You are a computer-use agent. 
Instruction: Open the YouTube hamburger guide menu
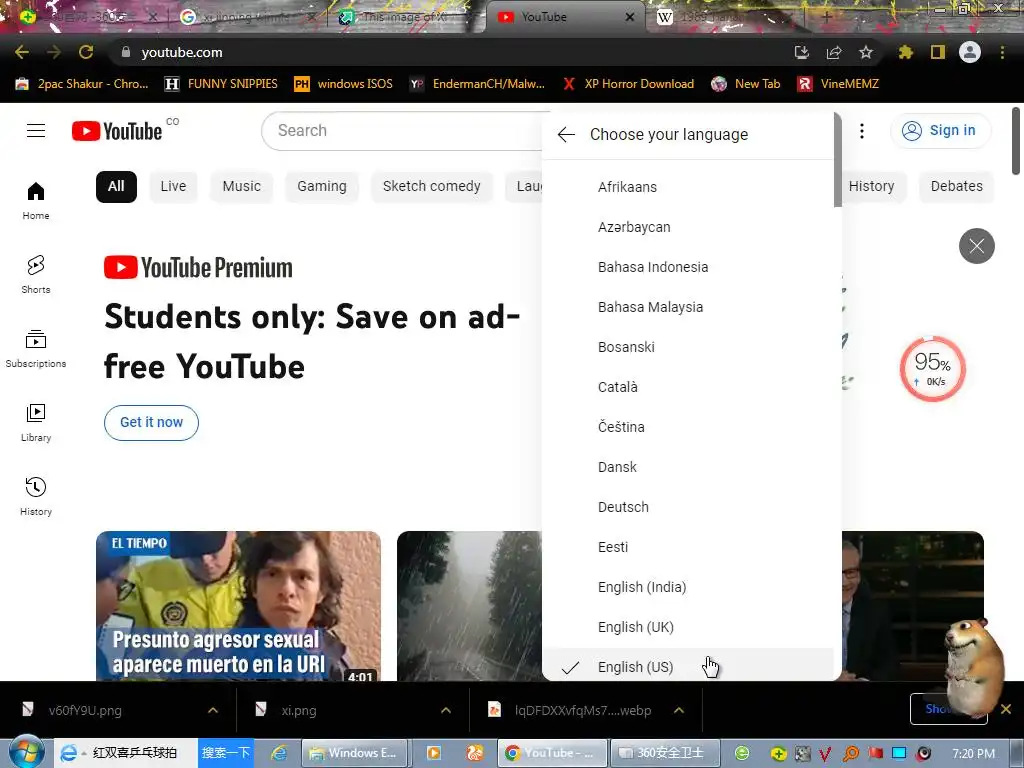pos(36,131)
